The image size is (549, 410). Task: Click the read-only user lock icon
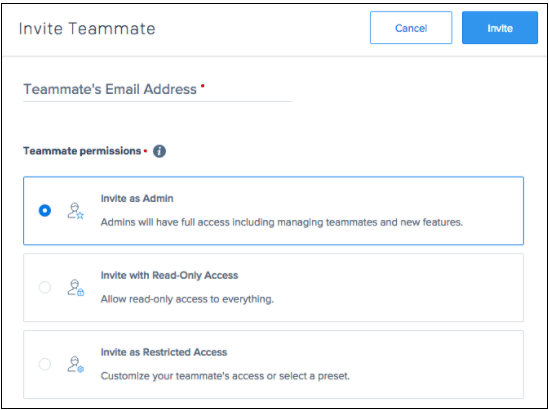(x=75, y=287)
